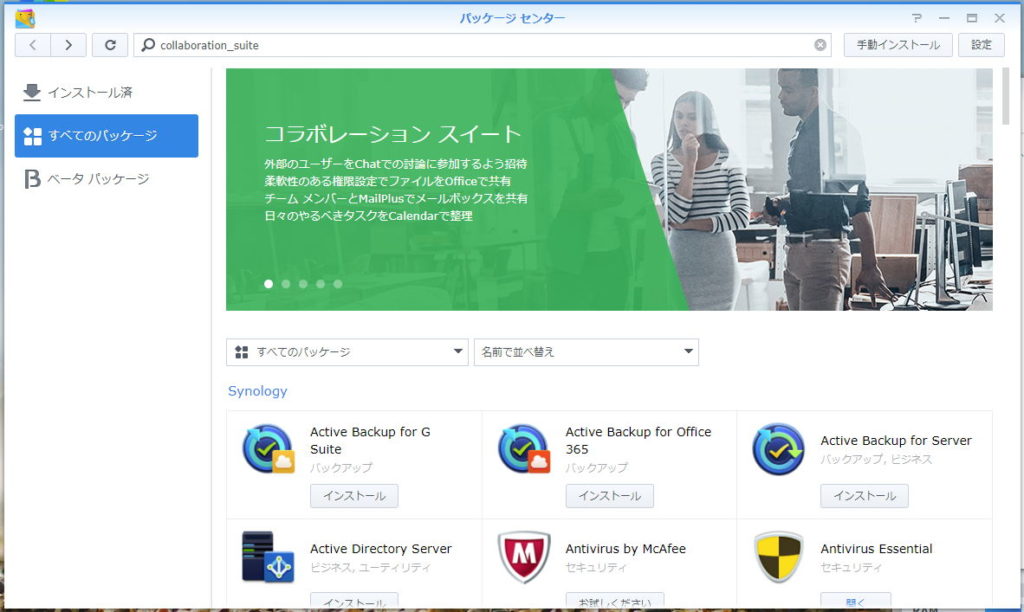Open the Active Backup for G Suite title

tap(370, 440)
